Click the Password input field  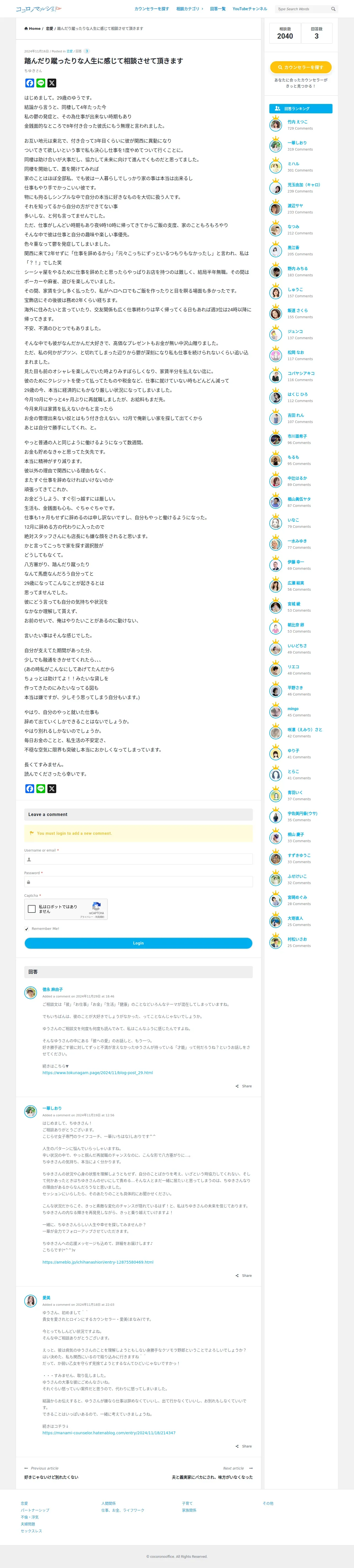pos(138,881)
